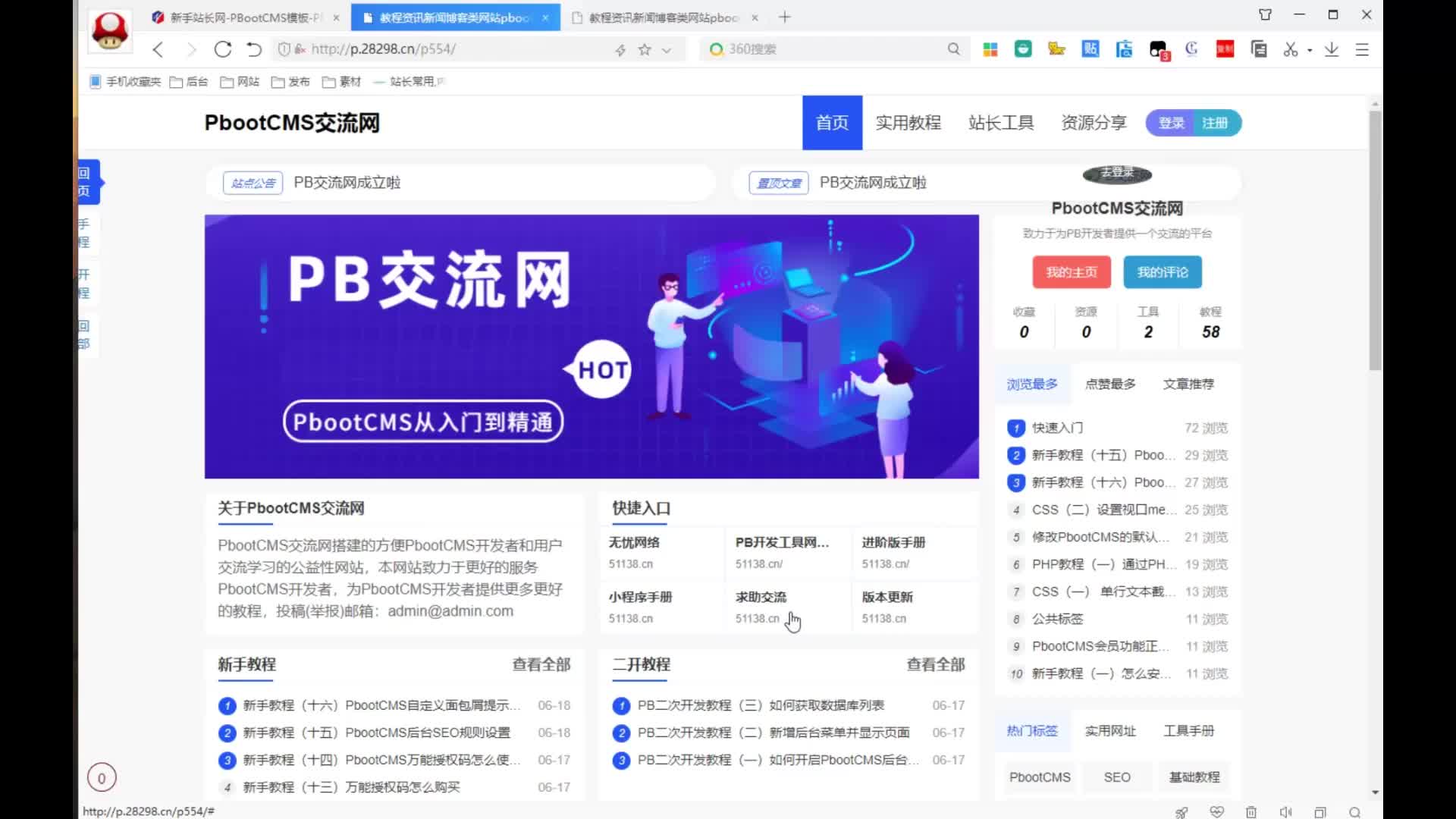
Task: Click the page vertical scrollbar thumb
Action: [1375, 240]
